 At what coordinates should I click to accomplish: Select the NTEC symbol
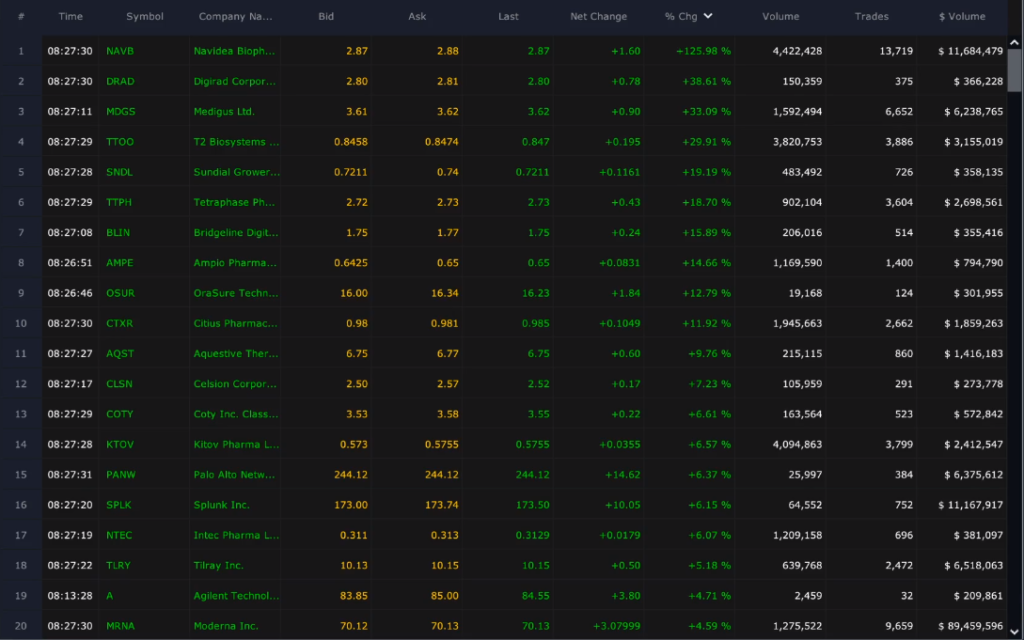119,536
